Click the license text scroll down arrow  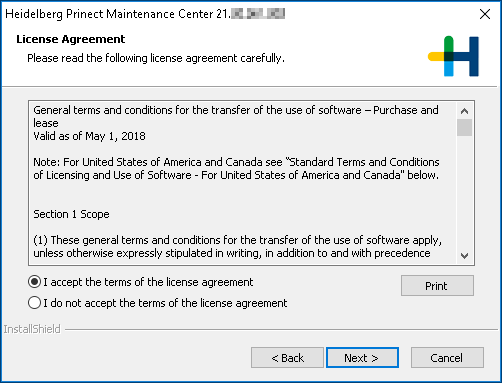[x=464, y=256]
